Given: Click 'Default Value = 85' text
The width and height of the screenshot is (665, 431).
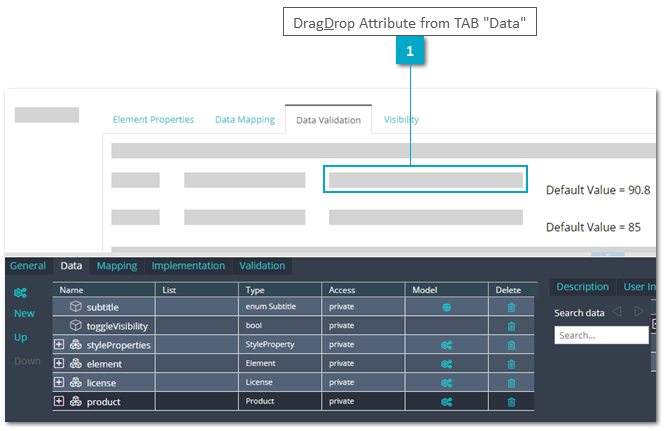Looking at the screenshot, I should point(593,227).
